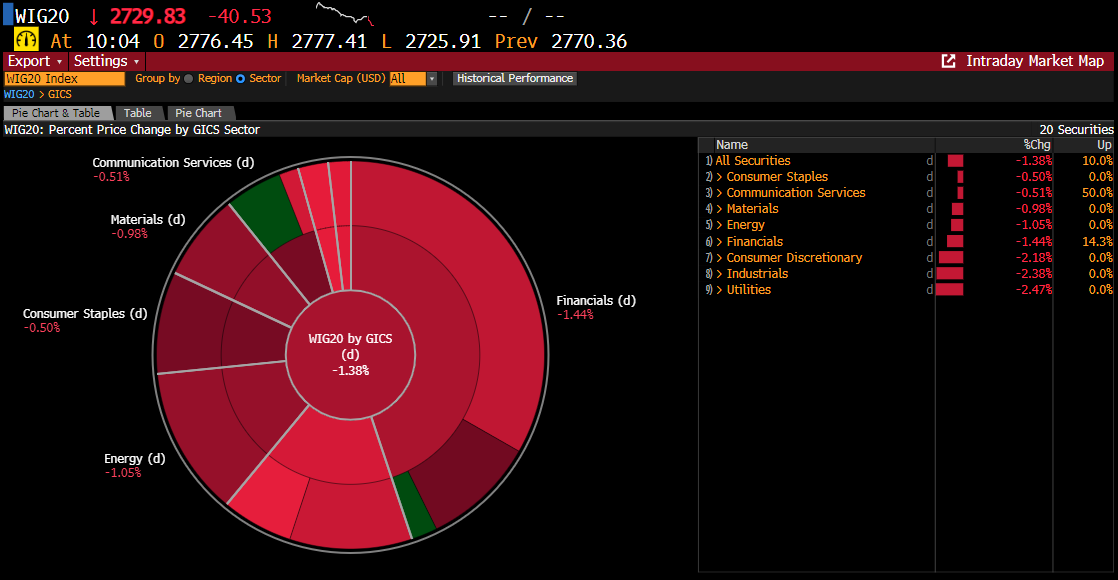1118x580 pixels.
Task: Open the Export dropdown menu
Action: [35, 61]
